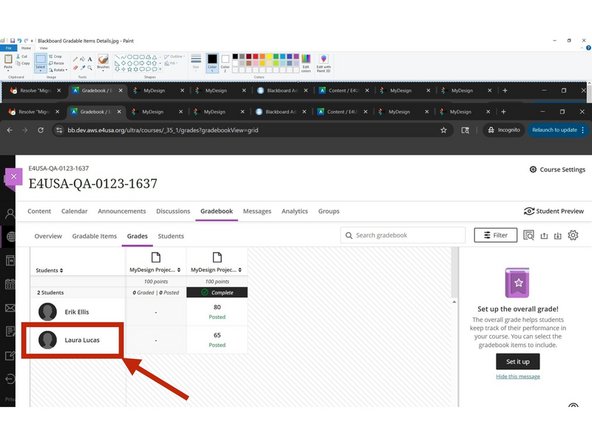Click Laura Lucas's posted grade 65
Image resolution: width=592 pixels, height=444 pixels.
tap(217, 335)
